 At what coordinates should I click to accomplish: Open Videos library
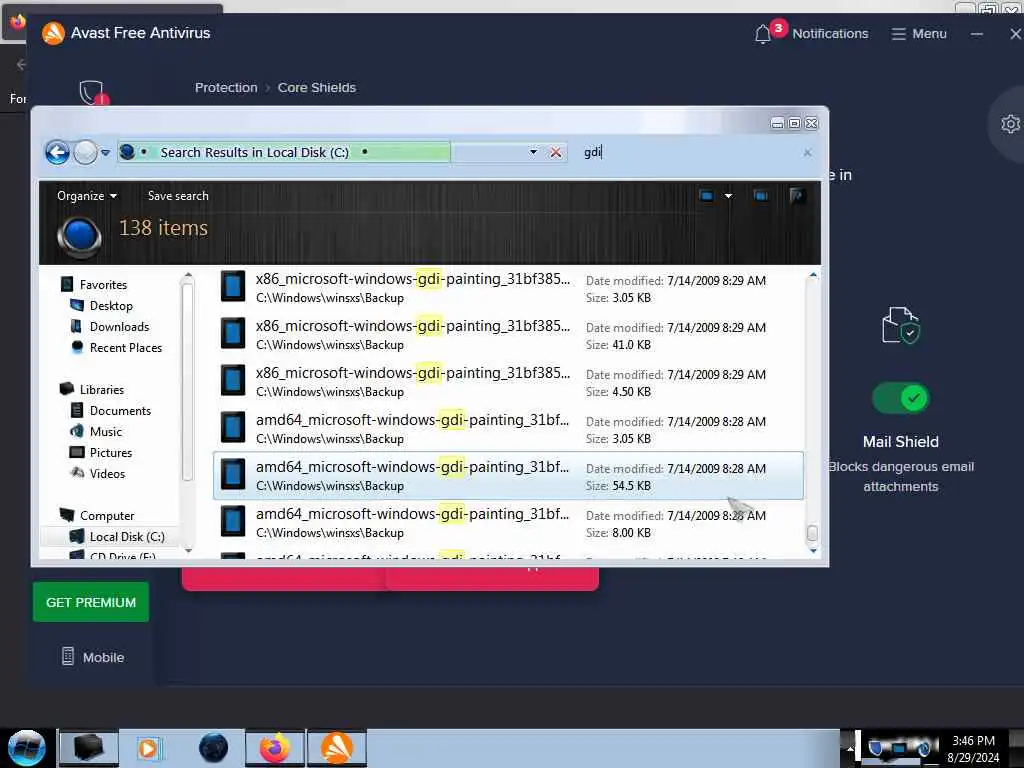pyautogui.click(x=106, y=473)
